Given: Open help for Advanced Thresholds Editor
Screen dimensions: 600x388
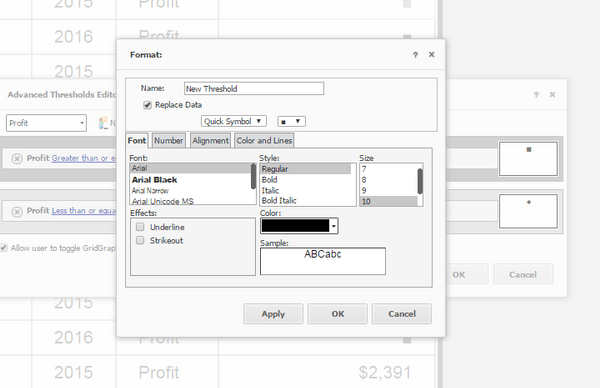Looking at the screenshot, I should point(536,95).
